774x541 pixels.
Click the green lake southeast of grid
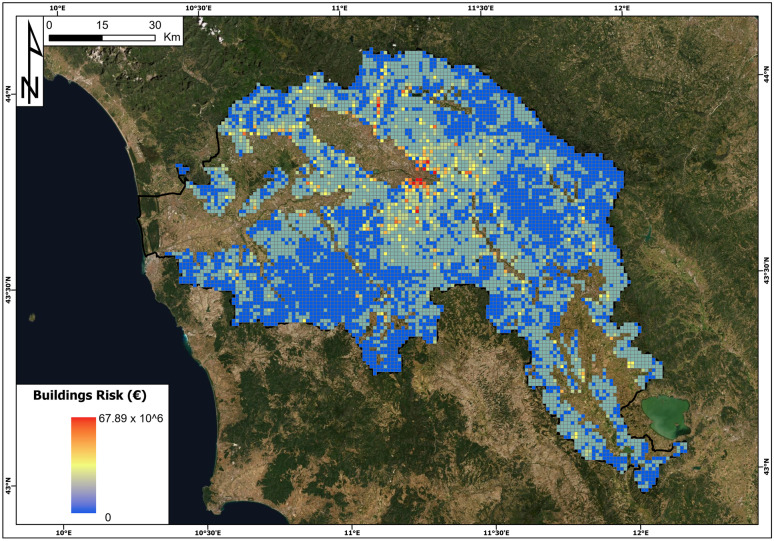[665, 416]
